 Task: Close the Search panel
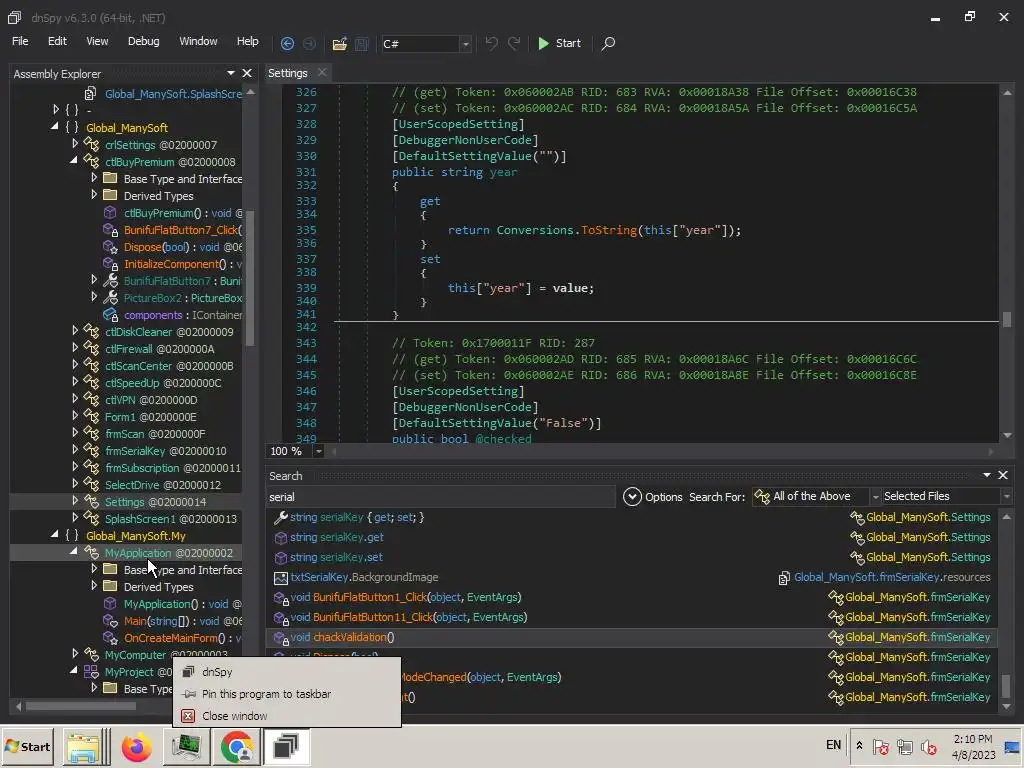click(1003, 475)
